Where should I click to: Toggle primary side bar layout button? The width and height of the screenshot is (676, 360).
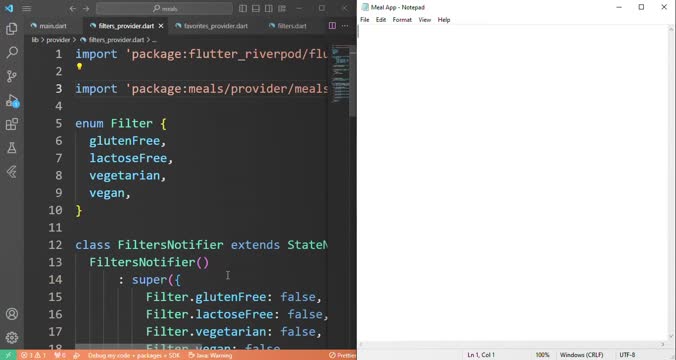coord(243,8)
